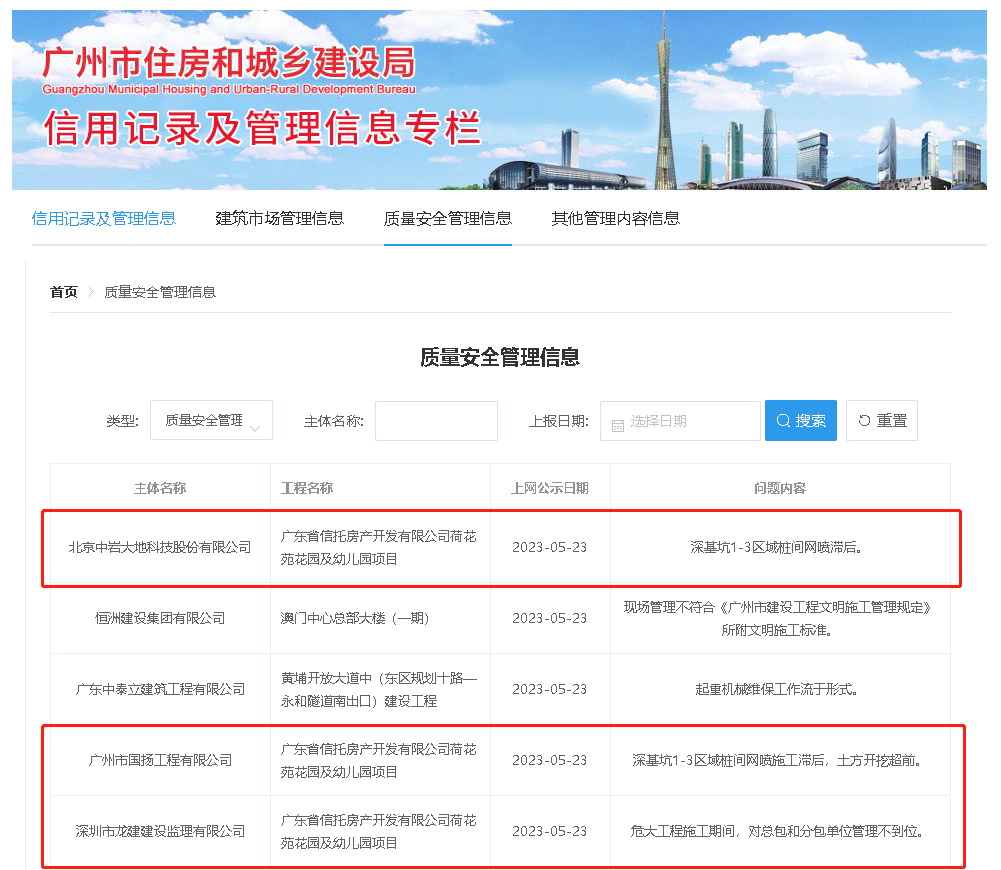Go to 首页 breadcrumb link
This screenshot has width=1001, height=870.
(64, 292)
